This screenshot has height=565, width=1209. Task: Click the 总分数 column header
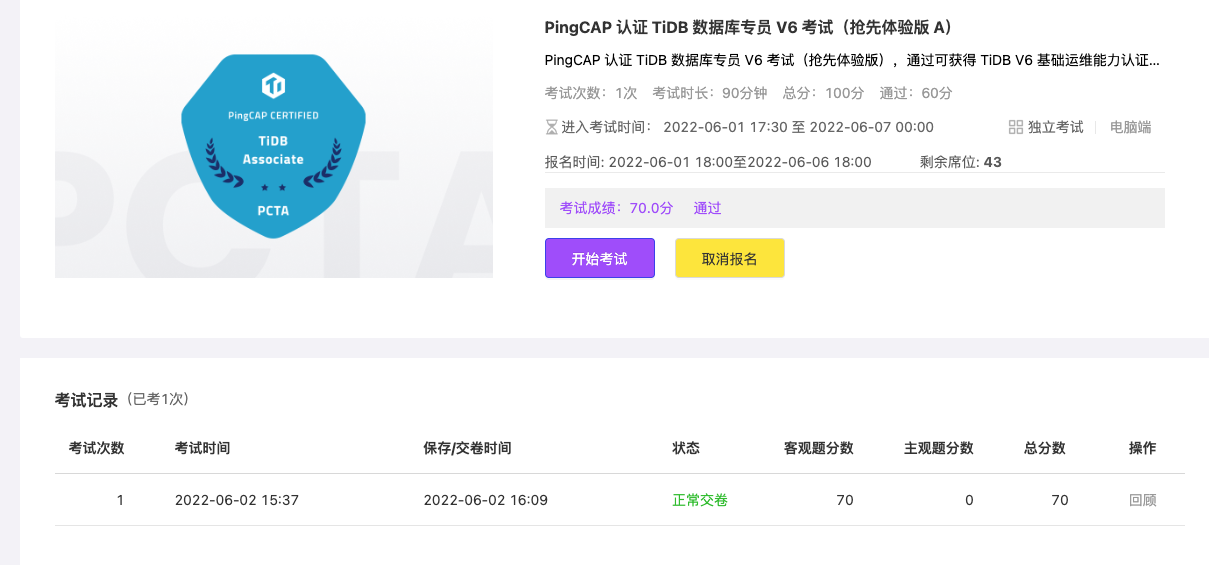pos(1045,448)
